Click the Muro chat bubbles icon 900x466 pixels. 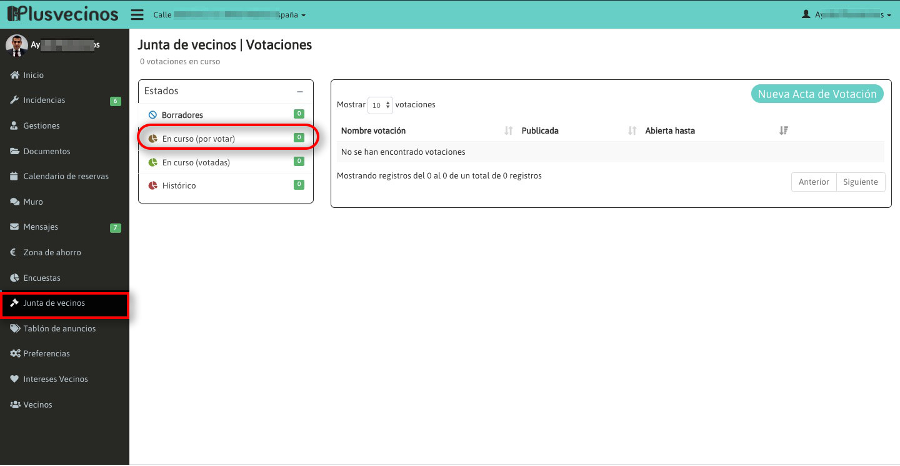15,202
